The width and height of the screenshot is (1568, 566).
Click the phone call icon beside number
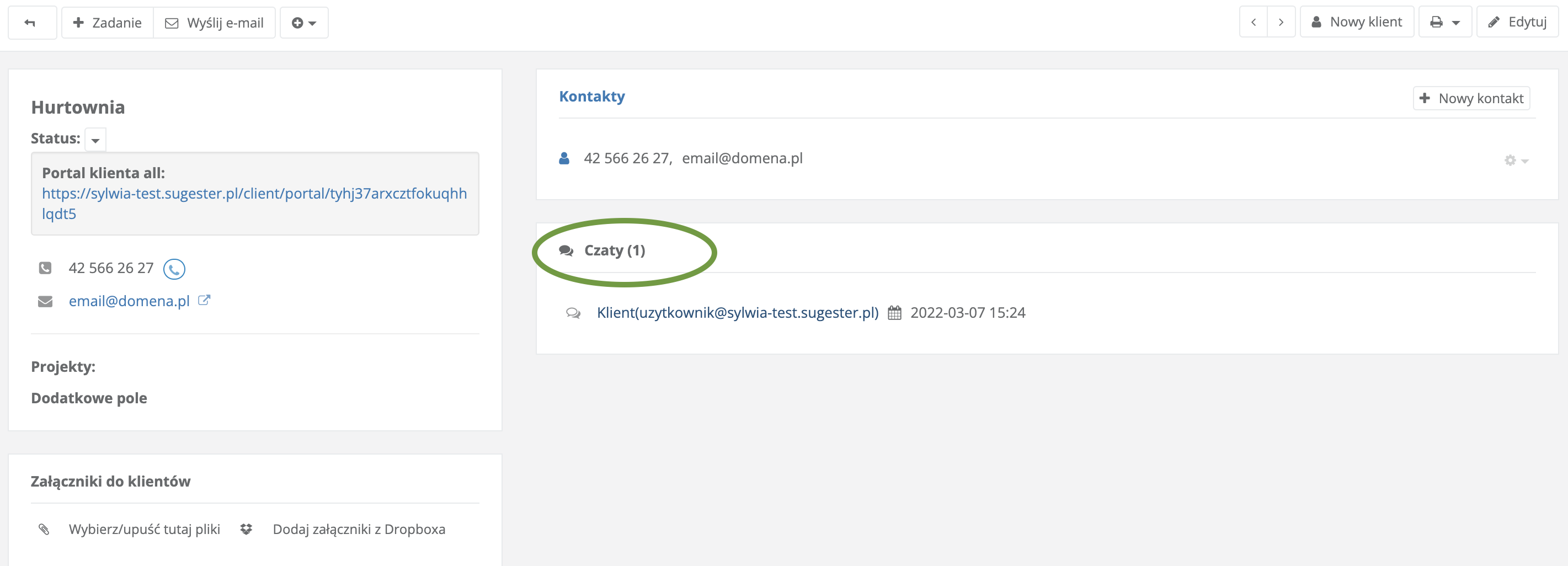point(174,269)
